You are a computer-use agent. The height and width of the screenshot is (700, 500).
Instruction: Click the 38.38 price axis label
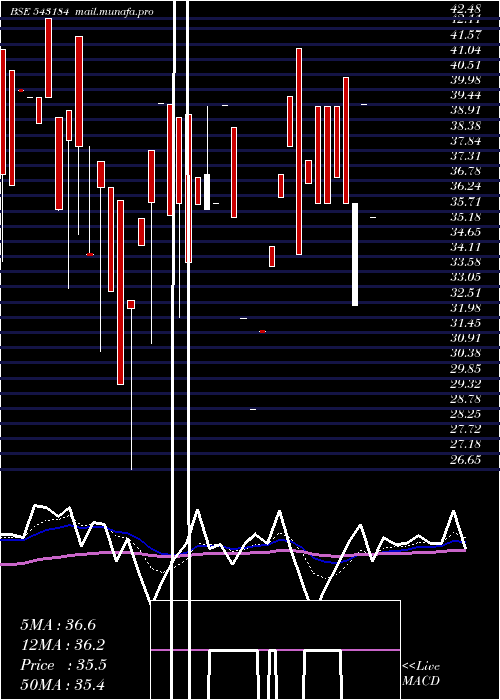click(x=465, y=126)
